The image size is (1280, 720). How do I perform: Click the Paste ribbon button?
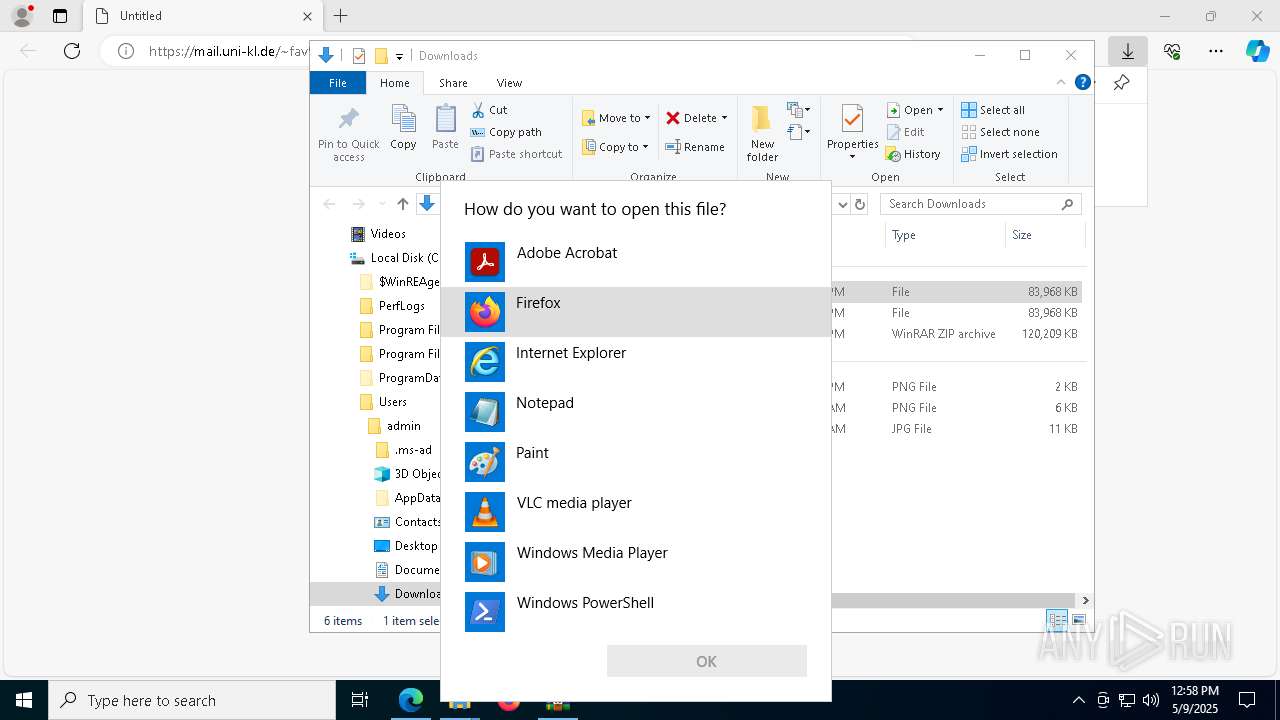click(445, 127)
